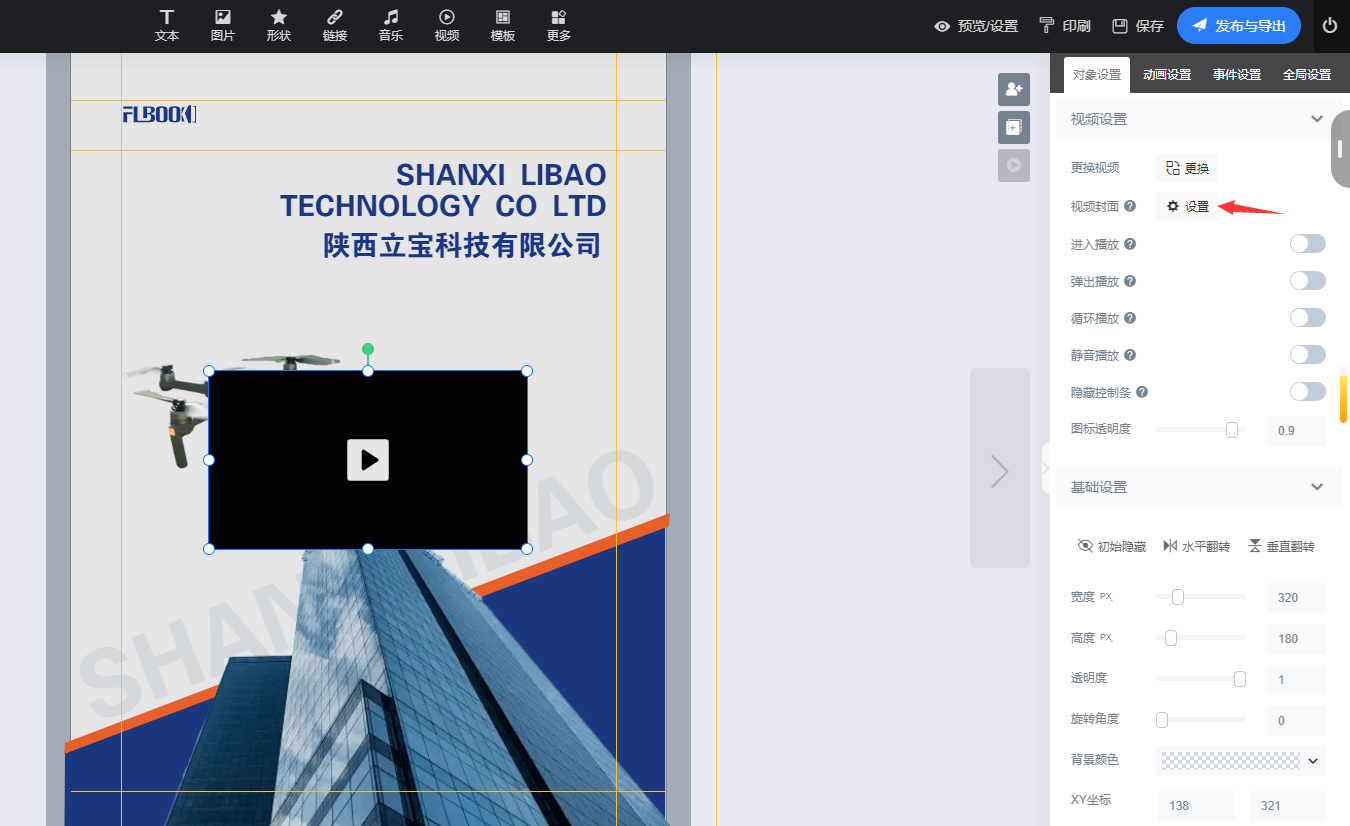Screen dimensions: 1350x826
Task: Open 视频封面 设置 button
Action: tap(1187, 206)
